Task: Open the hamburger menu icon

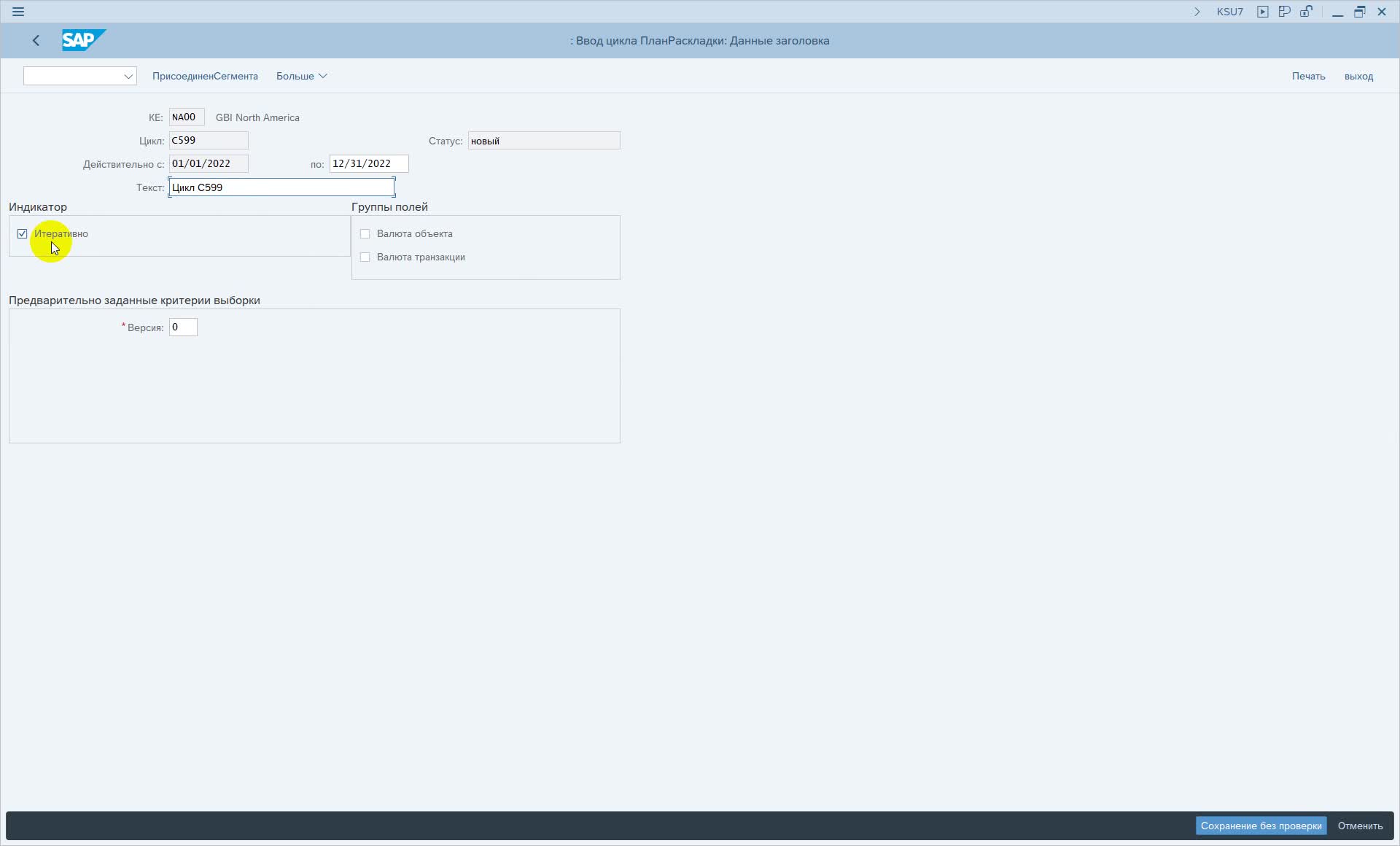Action: pyautogui.click(x=18, y=12)
